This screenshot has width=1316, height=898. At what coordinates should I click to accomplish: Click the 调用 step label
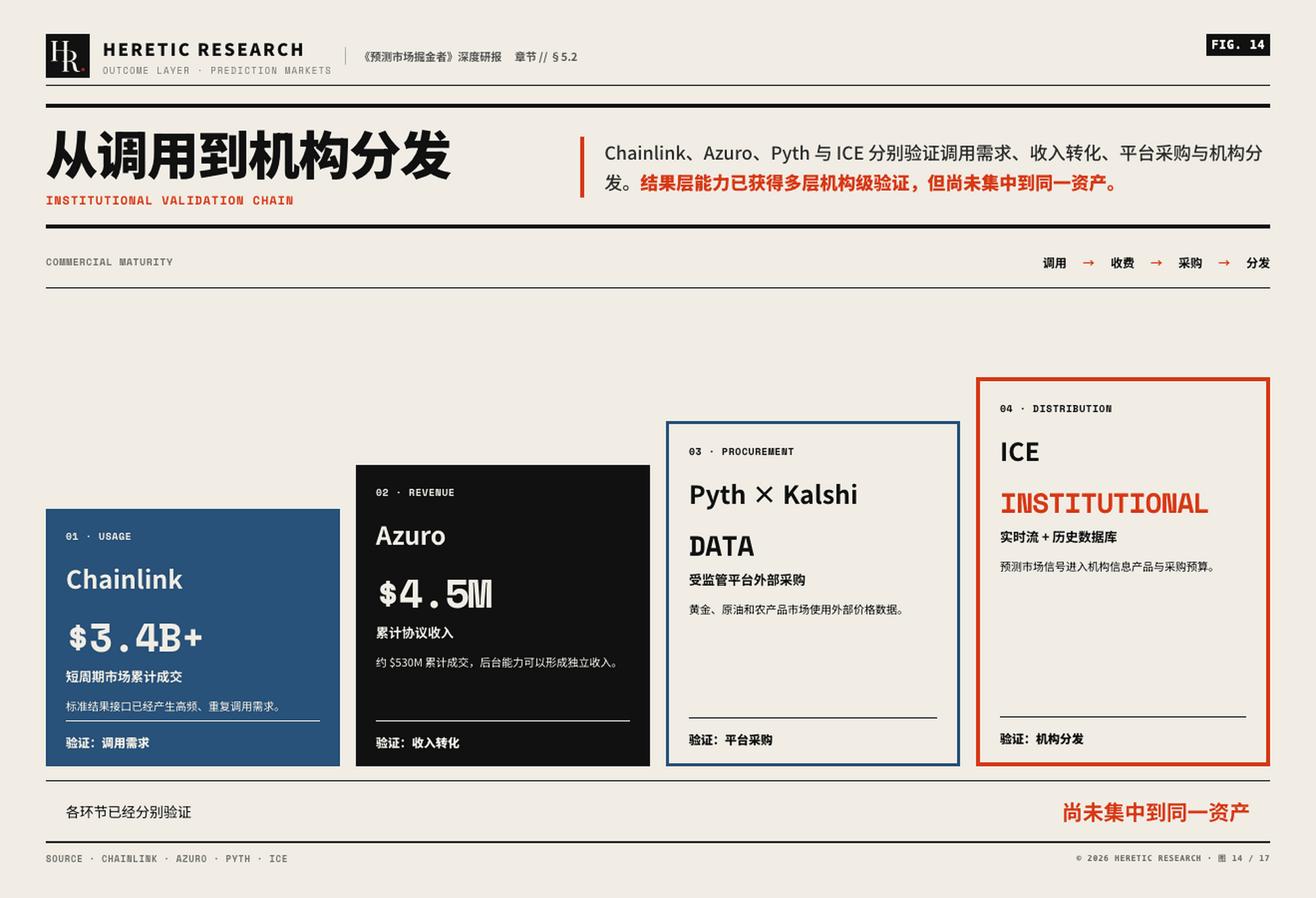tap(1054, 263)
